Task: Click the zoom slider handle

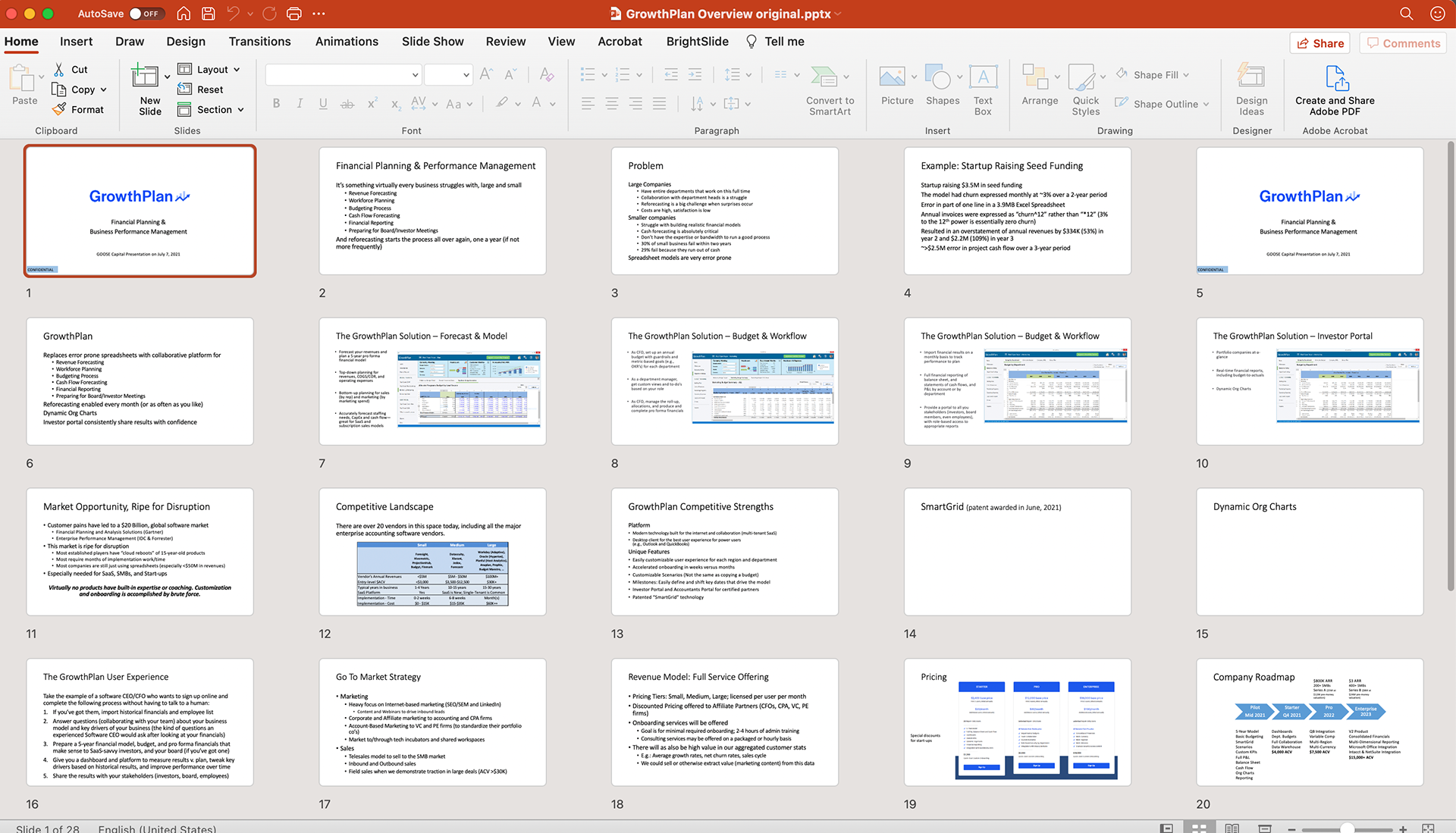Action: 1348,829
